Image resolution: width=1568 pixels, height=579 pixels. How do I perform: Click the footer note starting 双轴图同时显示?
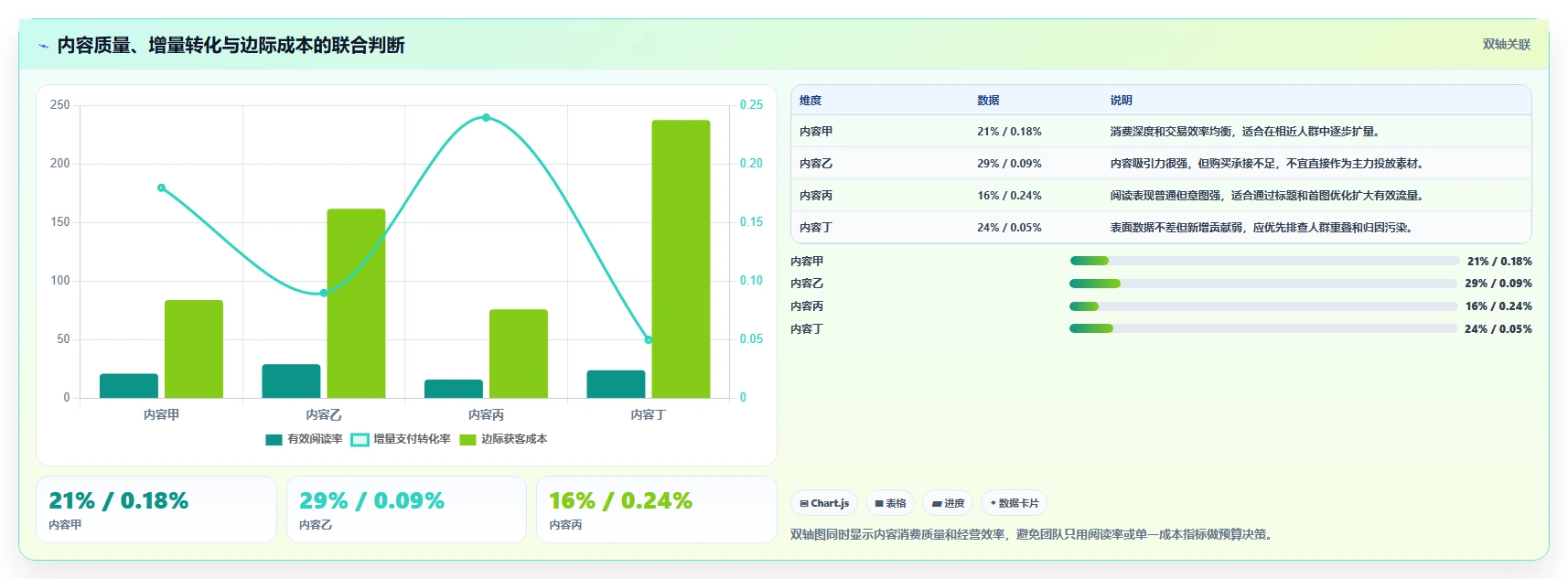point(1031,534)
